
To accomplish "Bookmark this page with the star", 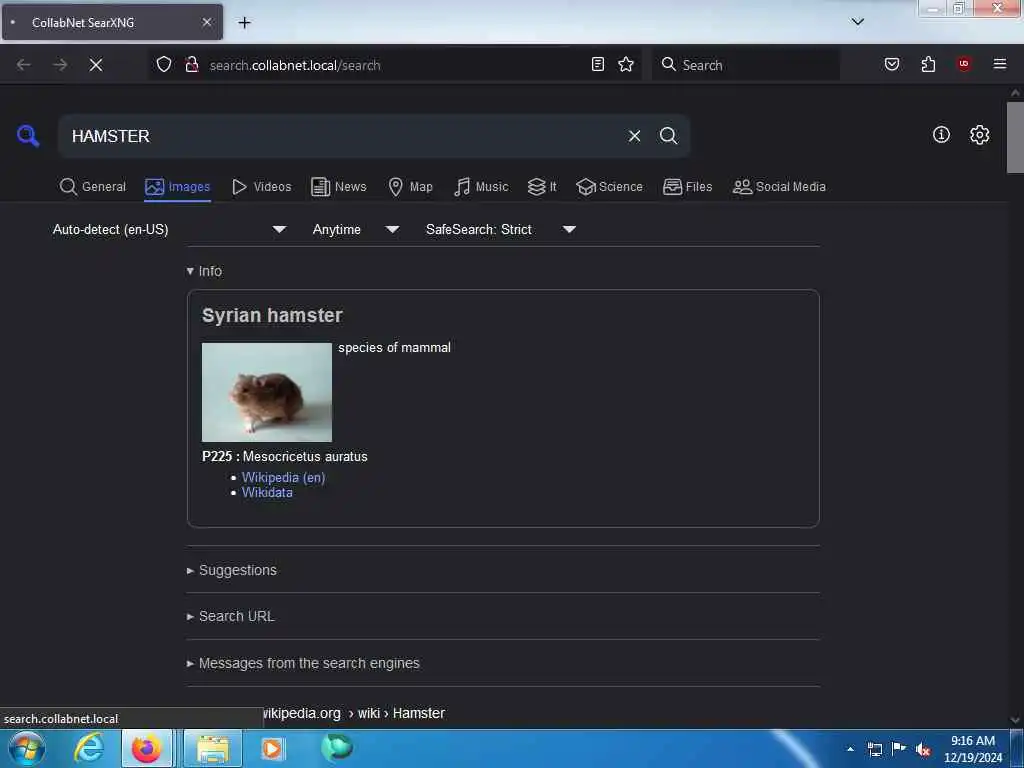I will click(x=626, y=65).
